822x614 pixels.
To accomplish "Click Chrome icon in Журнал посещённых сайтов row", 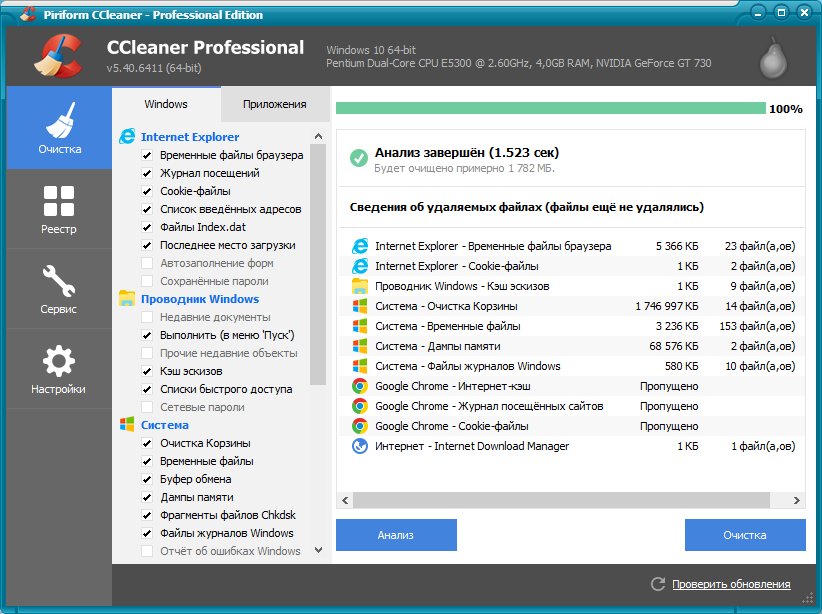I will (x=360, y=406).
